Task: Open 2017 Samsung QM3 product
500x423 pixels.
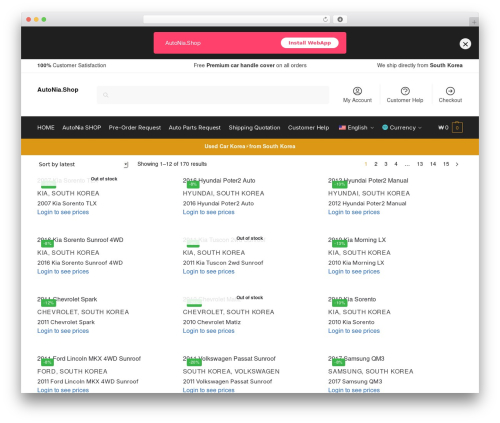Action: 355,381
